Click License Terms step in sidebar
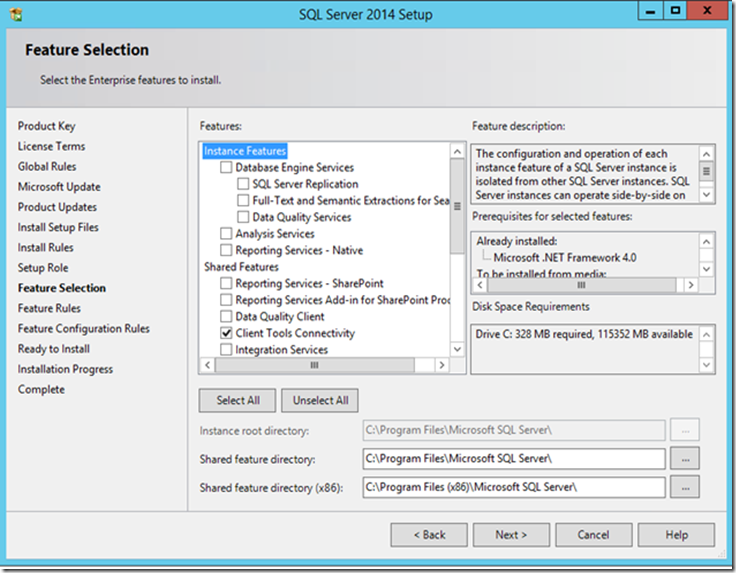736x573 pixels. coord(52,146)
